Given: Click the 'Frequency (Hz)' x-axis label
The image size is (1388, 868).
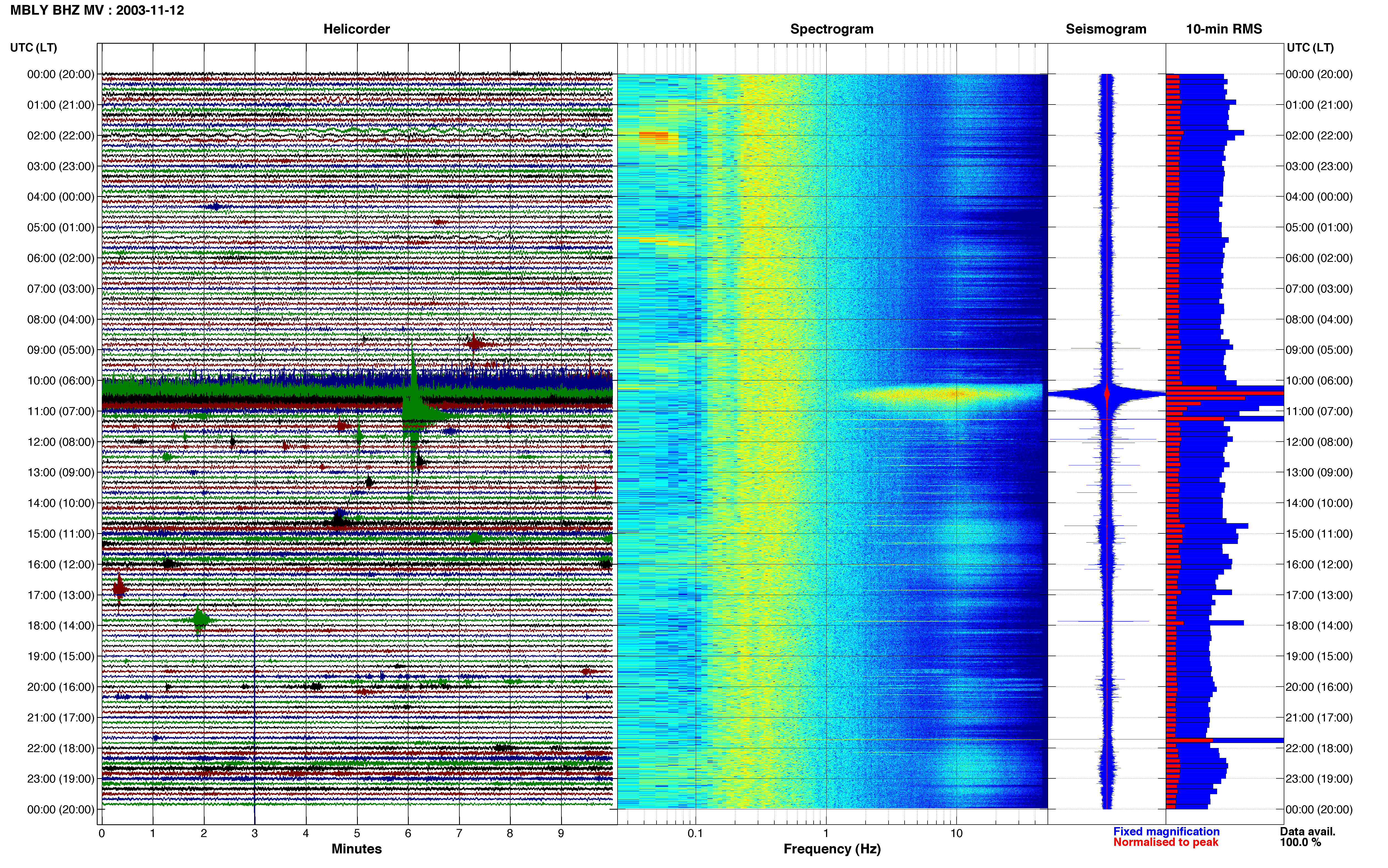Looking at the screenshot, I should (832, 848).
